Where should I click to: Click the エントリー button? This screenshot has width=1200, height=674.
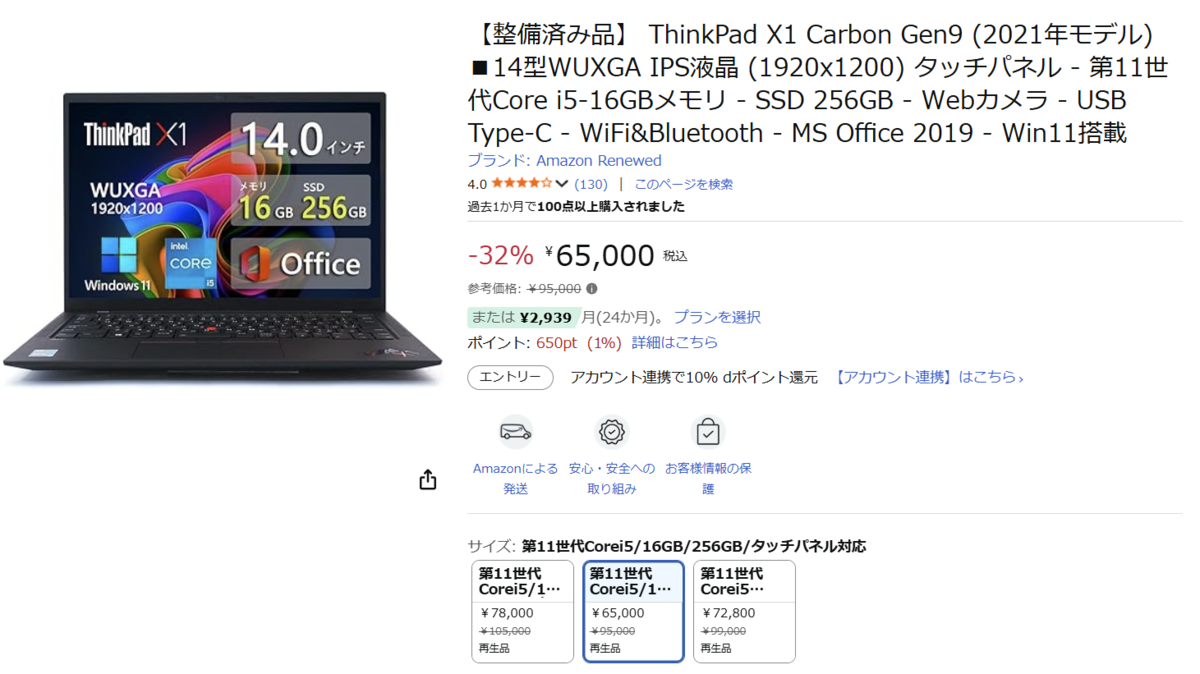coord(510,377)
